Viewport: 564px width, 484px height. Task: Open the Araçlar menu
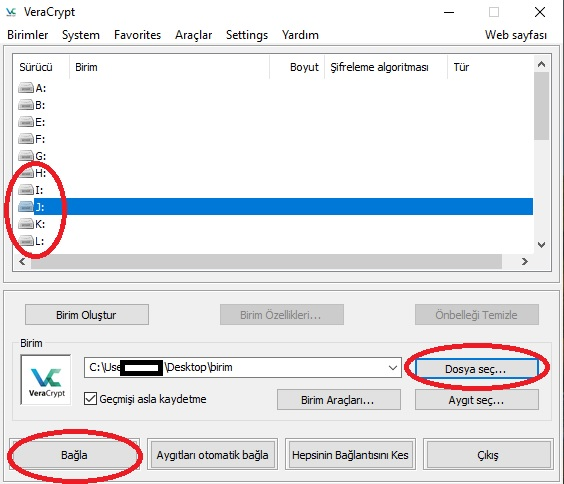194,35
